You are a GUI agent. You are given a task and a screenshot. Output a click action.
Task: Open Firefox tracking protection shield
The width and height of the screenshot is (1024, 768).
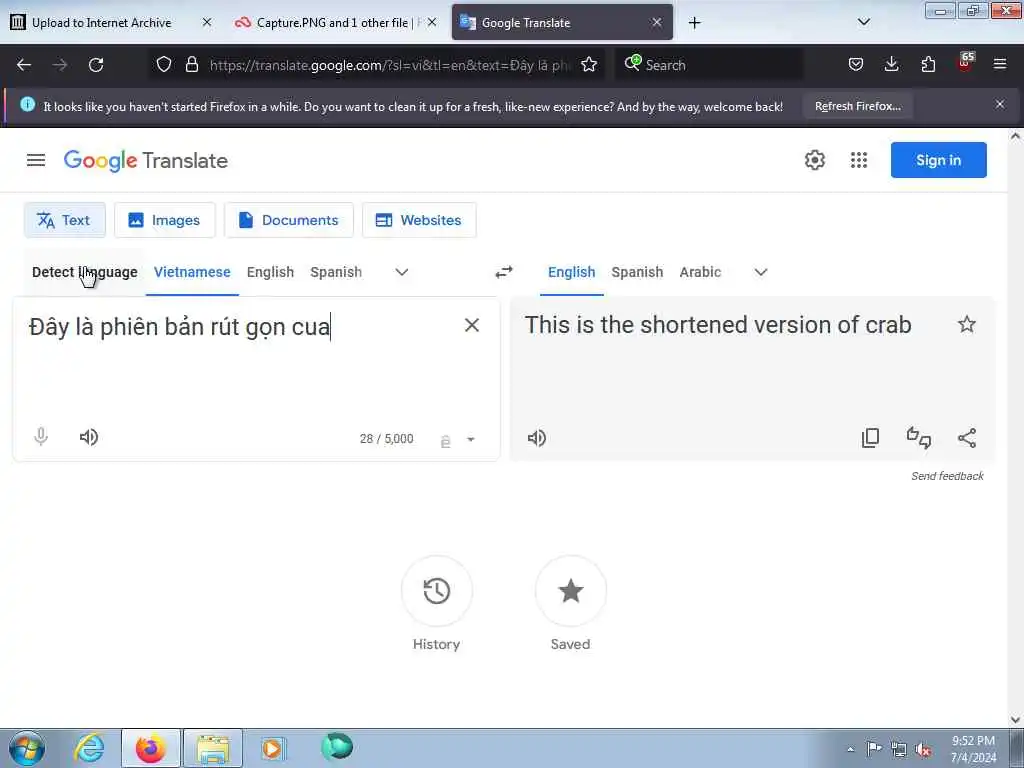pos(164,65)
